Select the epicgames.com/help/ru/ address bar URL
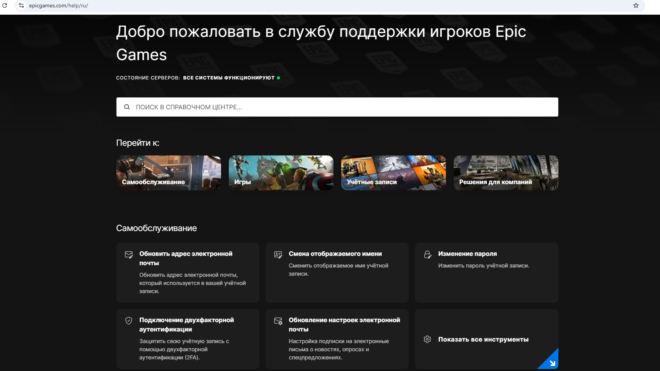Screen dimensions: 660x371 (59, 5)
